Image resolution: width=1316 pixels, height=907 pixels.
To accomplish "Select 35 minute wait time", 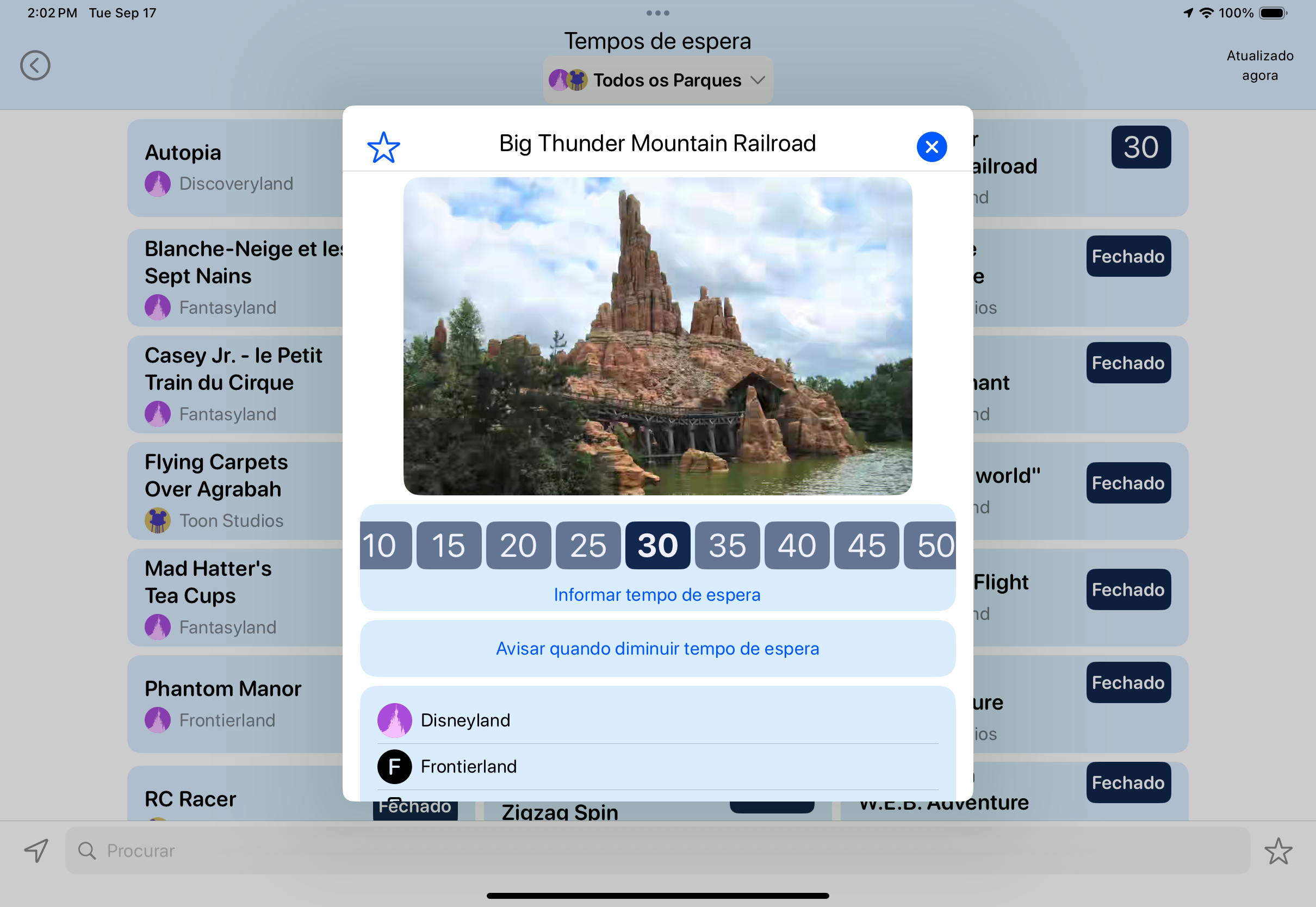I will [x=727, y=545].
